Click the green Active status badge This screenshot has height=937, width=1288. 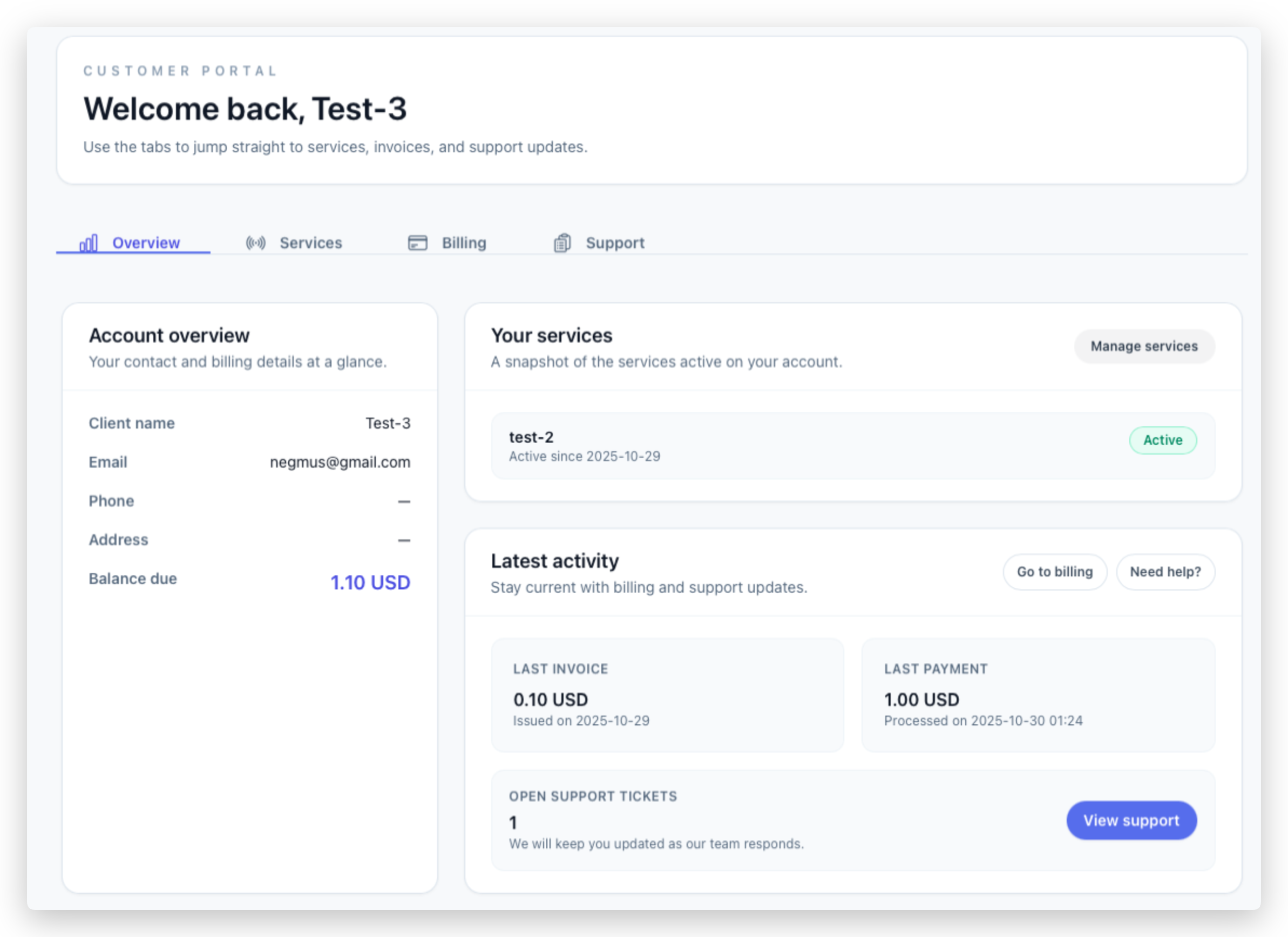click(x=1163, y=440)
